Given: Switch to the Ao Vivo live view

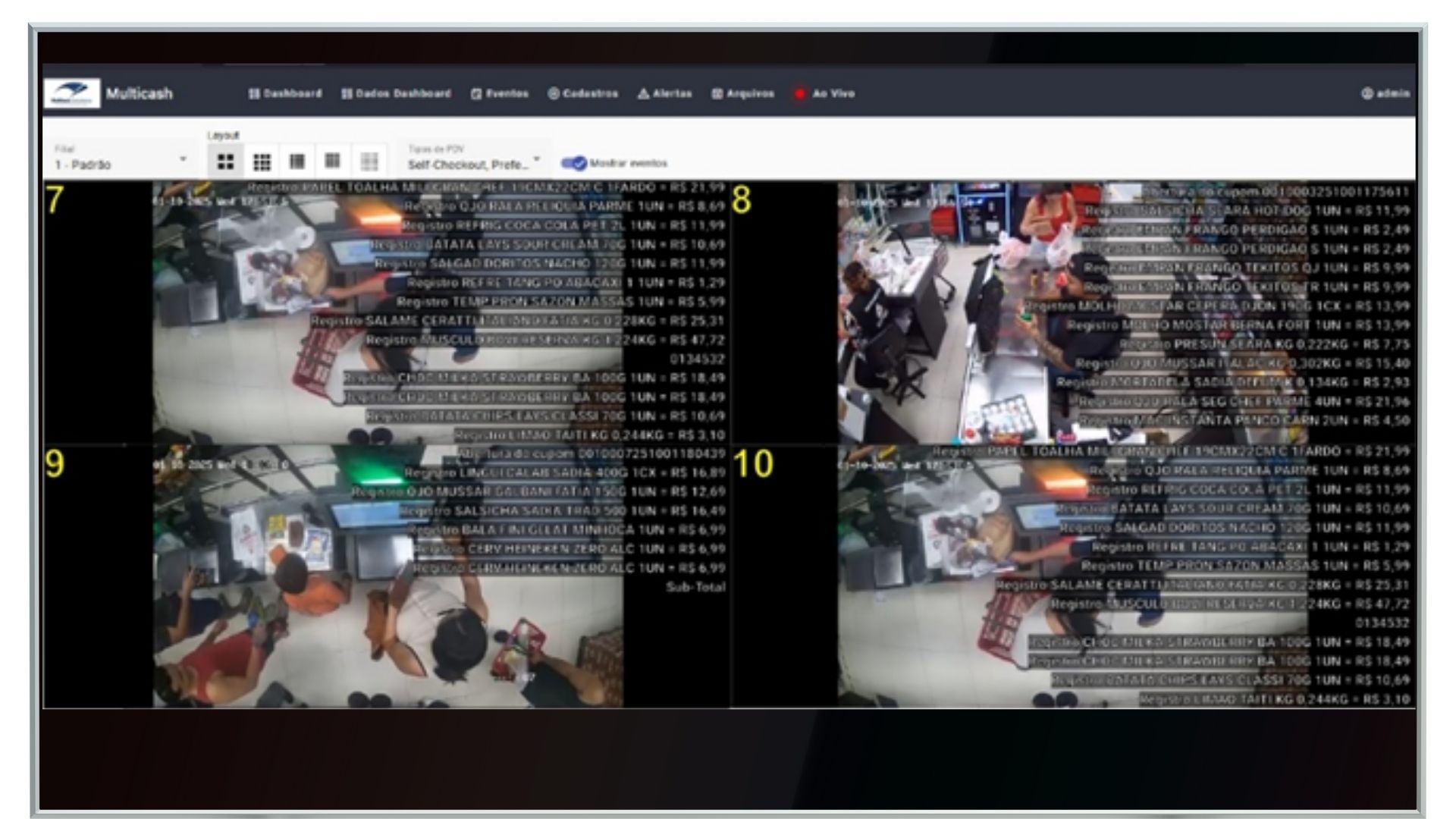Looking at the screenshot, I should point(824,93).
